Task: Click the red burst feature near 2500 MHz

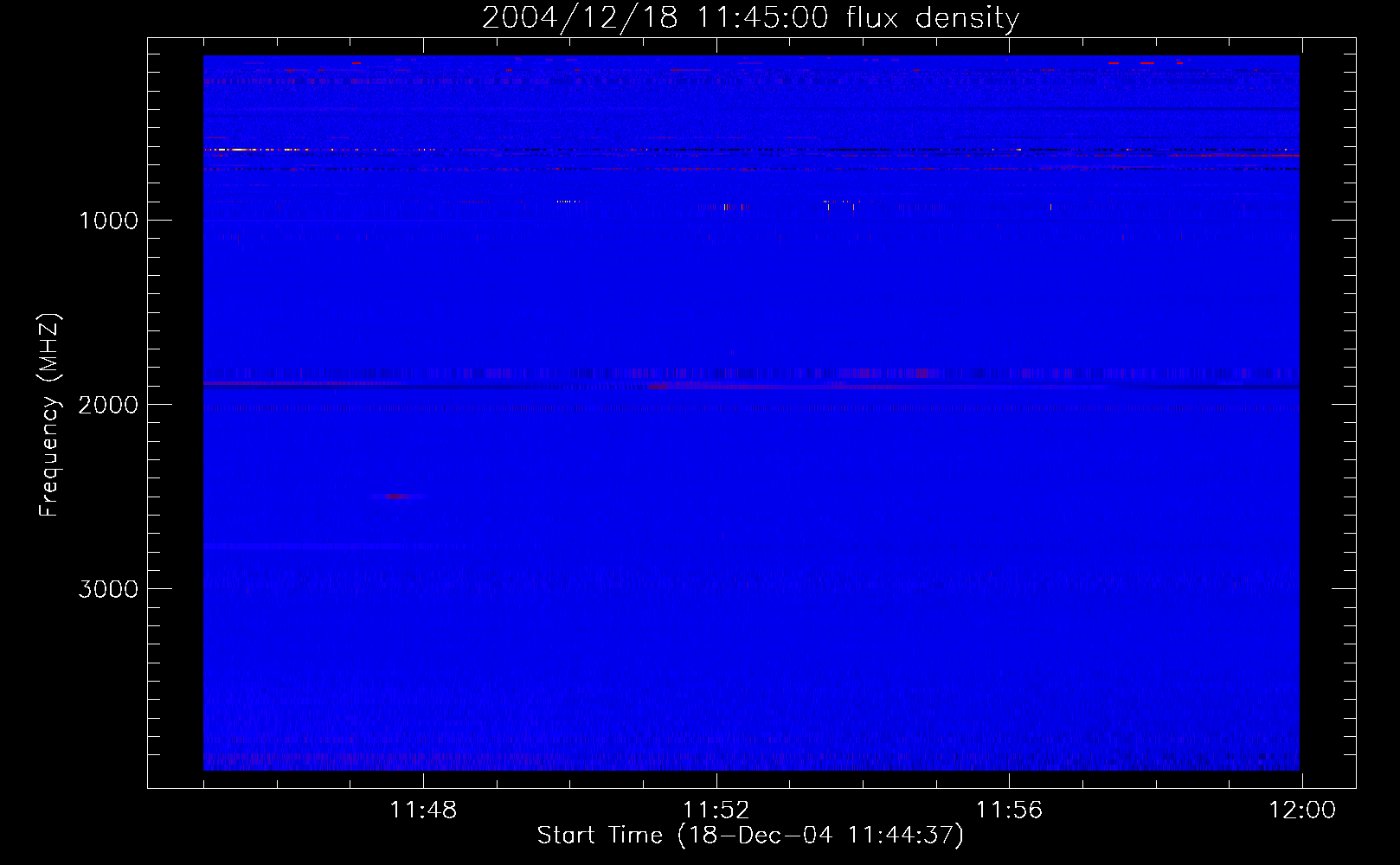Action: click(x=398, y=497)
